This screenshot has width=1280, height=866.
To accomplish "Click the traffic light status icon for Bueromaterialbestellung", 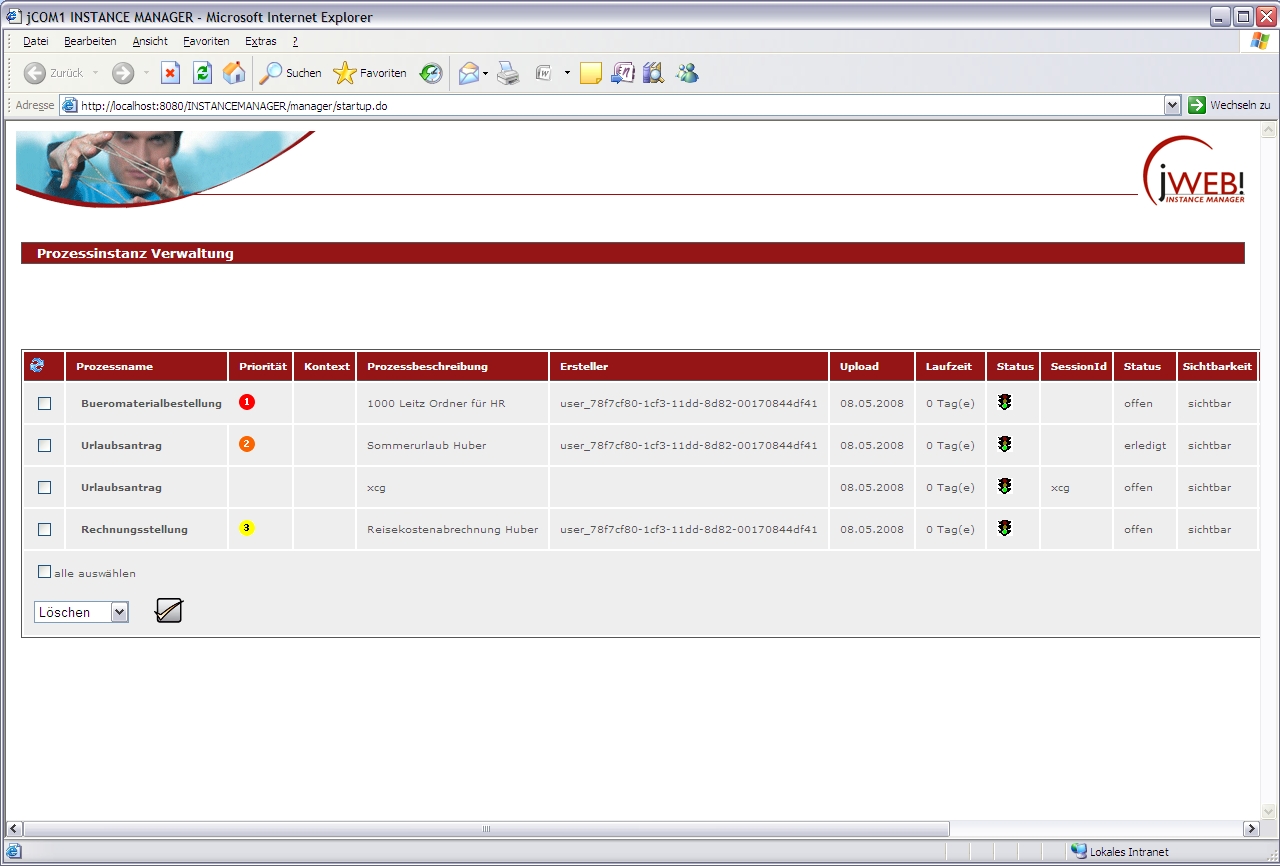I will (x=1004, y=402).
